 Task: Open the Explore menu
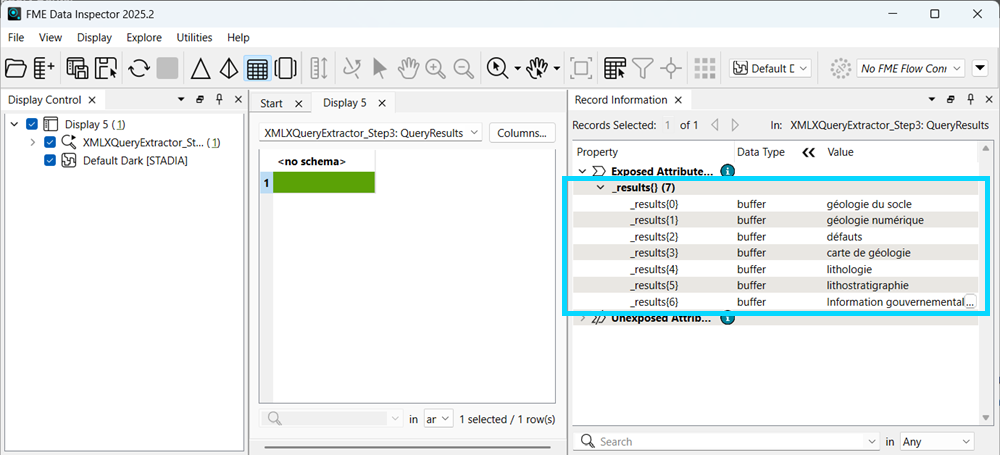(144, 38)
